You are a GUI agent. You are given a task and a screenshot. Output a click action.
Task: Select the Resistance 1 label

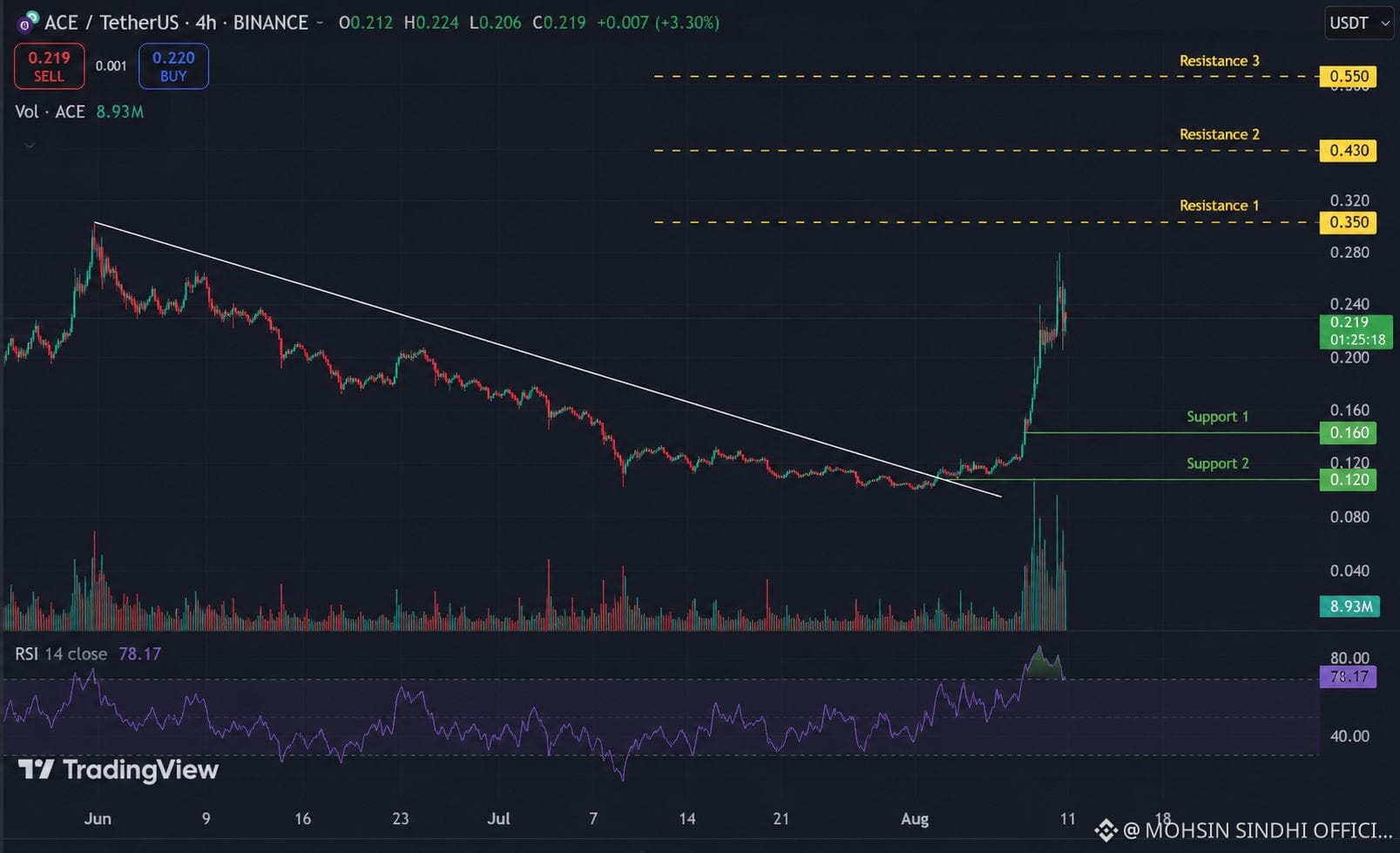point(1219,206)
